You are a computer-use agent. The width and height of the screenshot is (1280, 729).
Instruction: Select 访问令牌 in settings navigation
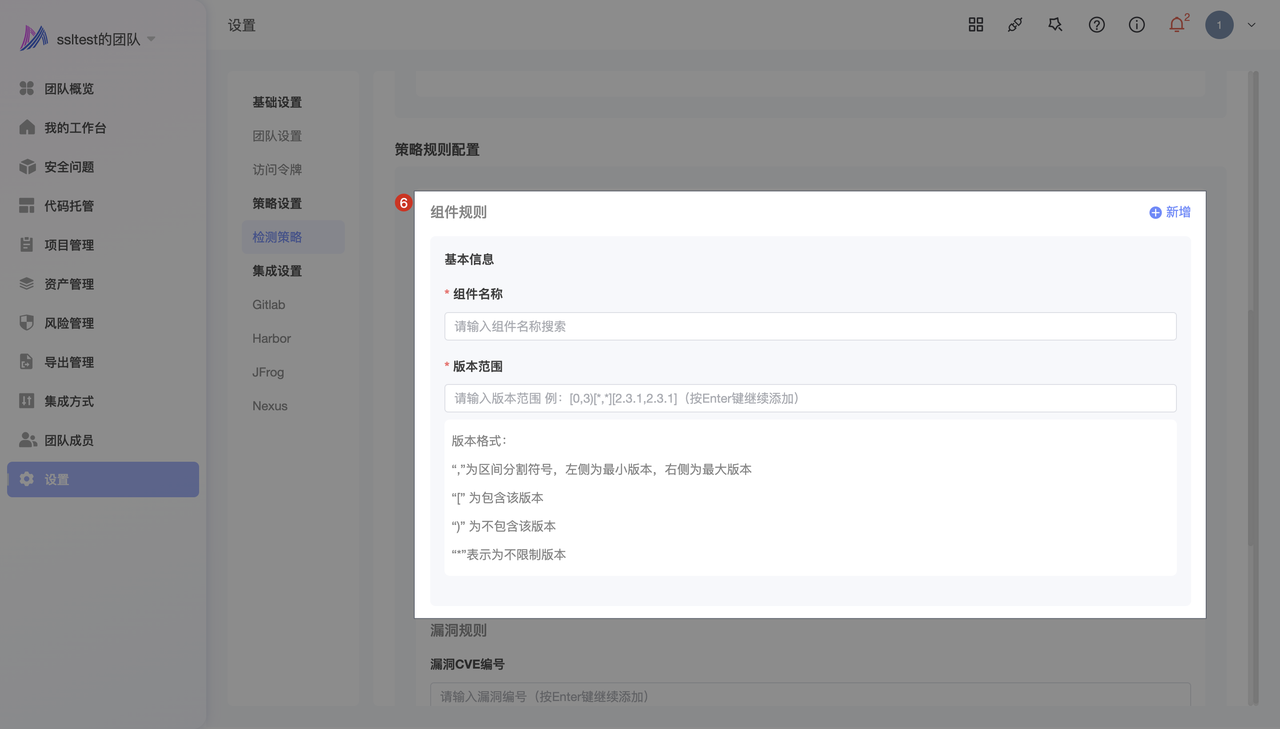point(277,170)
